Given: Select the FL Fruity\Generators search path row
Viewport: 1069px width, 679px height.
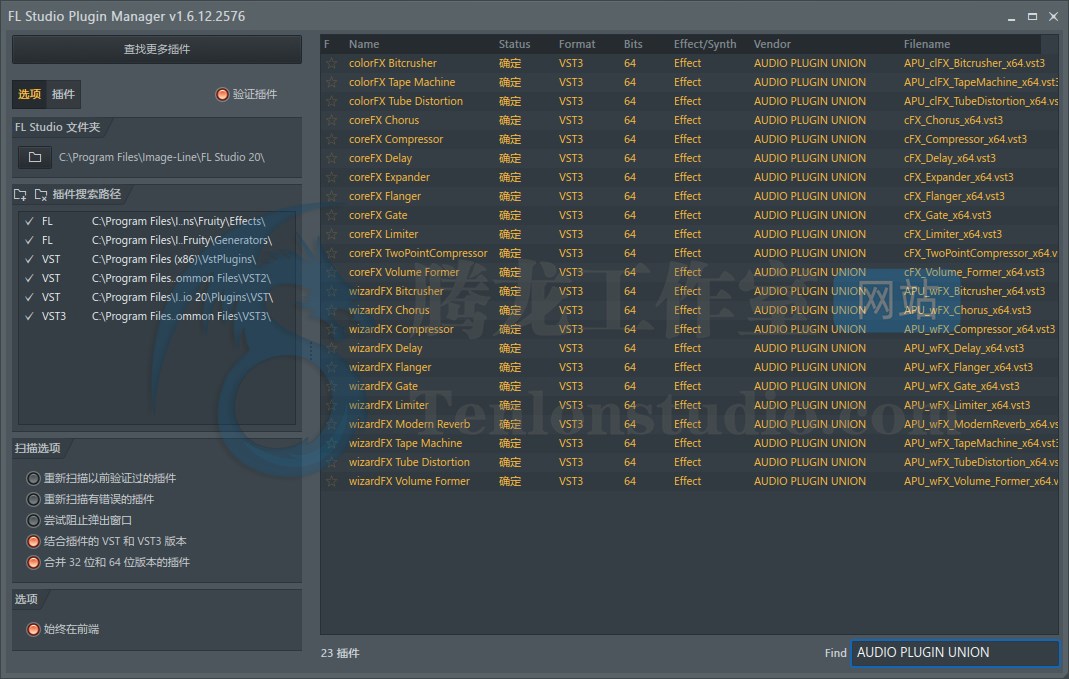Looking at the screenshot, I should pos(157,241).
